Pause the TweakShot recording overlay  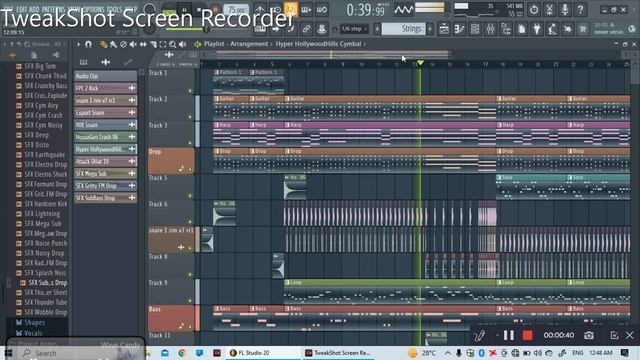pyautogui.click(x=509, y=336)
